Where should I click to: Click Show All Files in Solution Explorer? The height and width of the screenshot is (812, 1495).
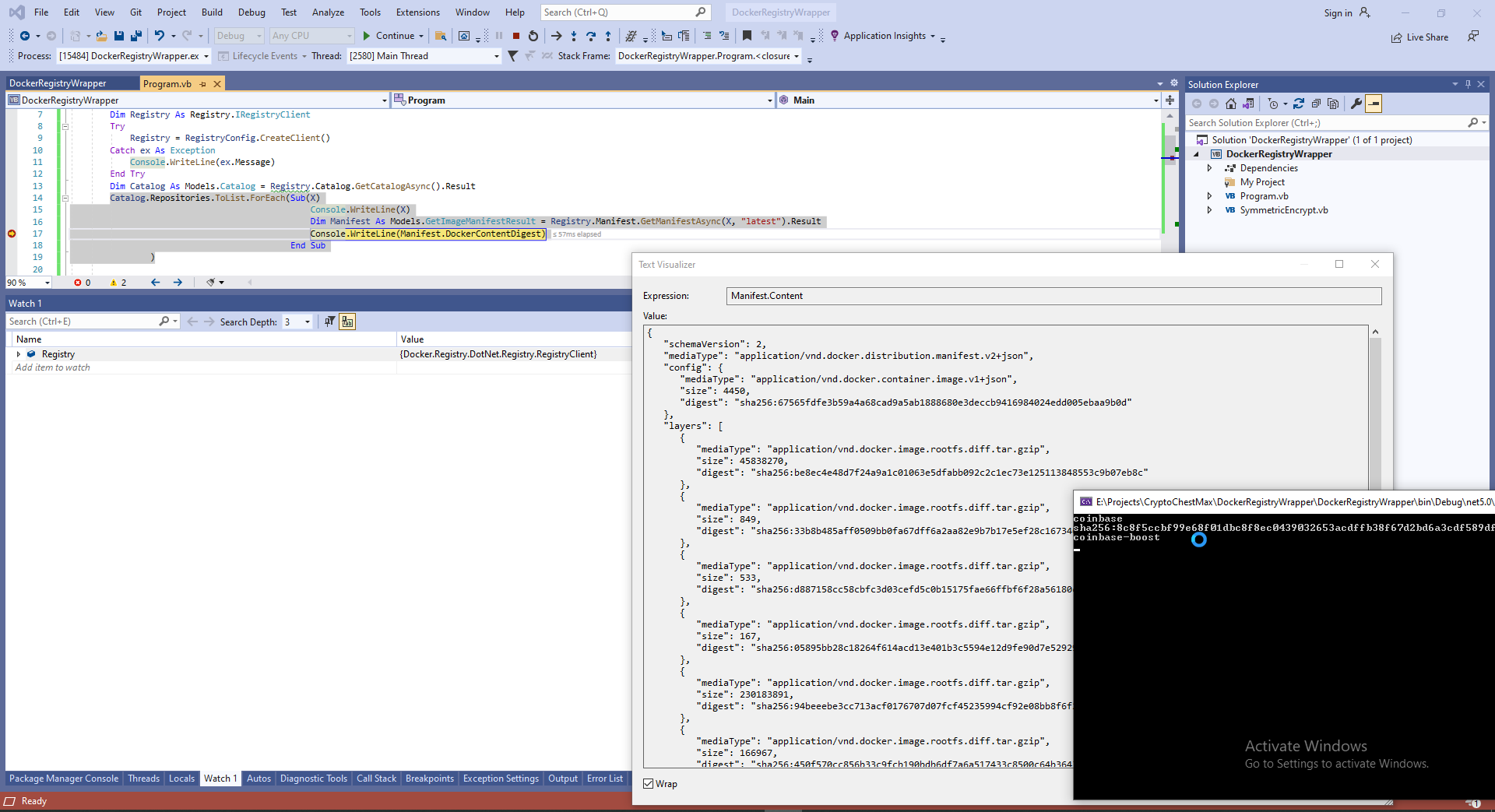[x=1333, y=104]
